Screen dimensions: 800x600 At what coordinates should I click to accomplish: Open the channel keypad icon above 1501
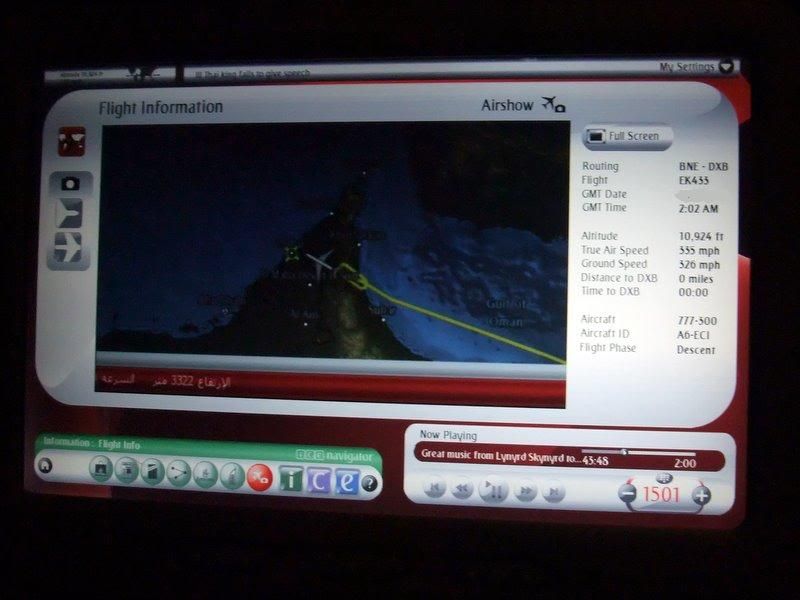(663, 478)
